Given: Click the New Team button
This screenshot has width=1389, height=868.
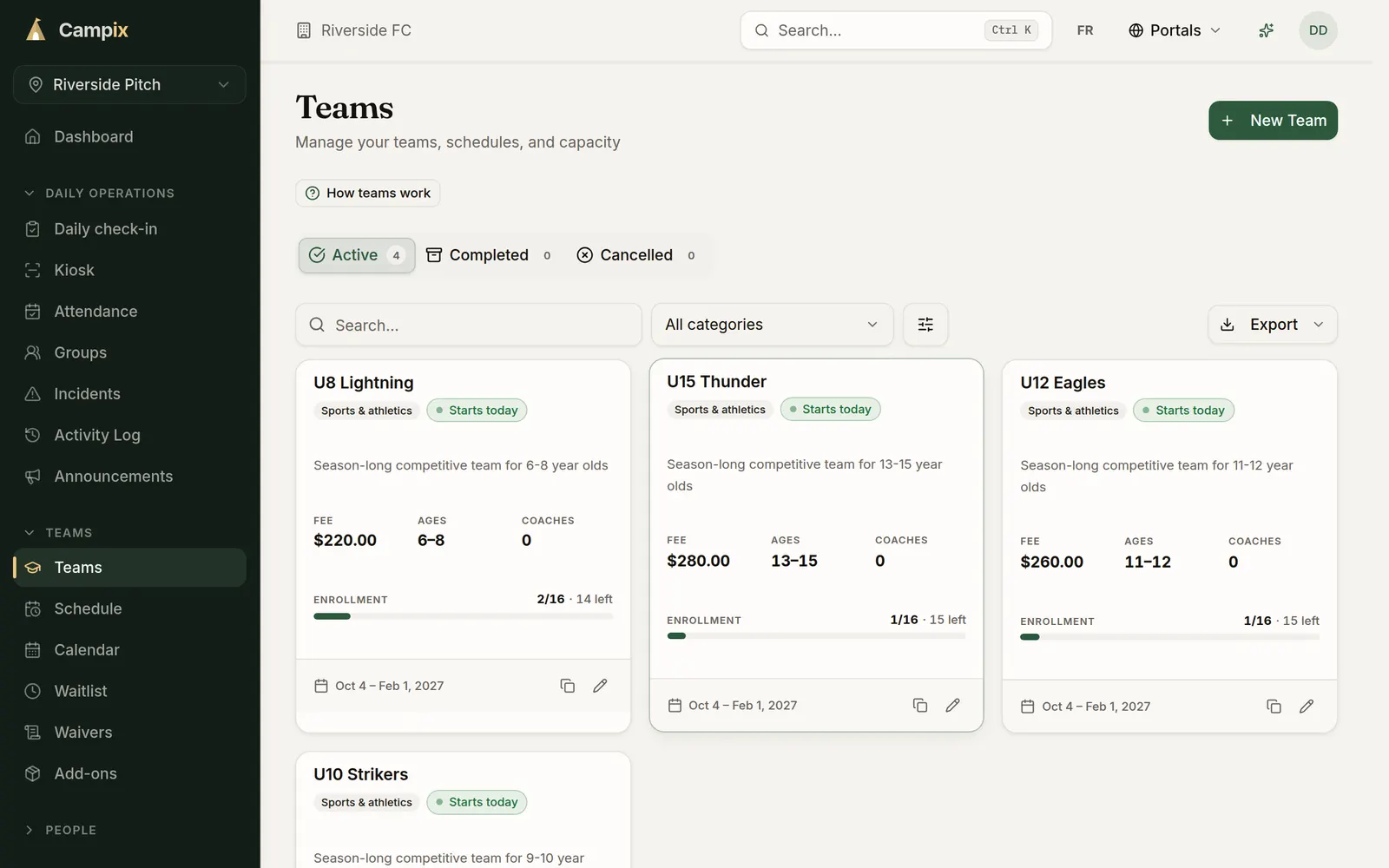Looking at the screenshot, I should pos(1273,121).
